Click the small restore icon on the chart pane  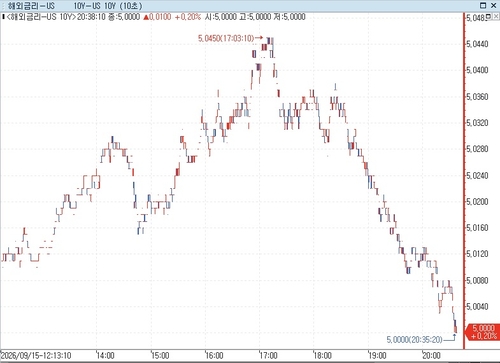(x=489, y=16)
